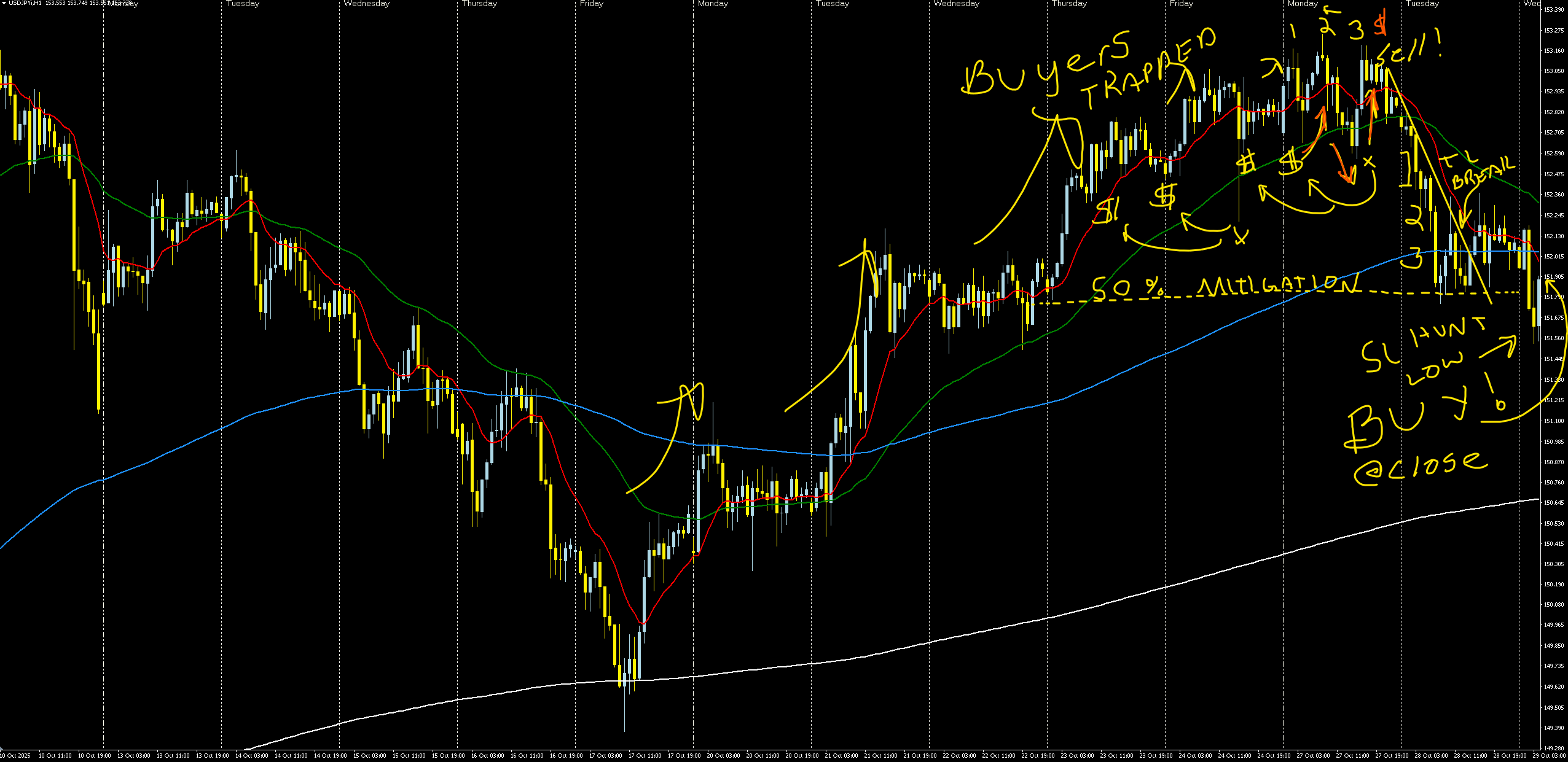Click the USDJPYi,H1 symbol label
Screen dimensions: 1568x762
tap(25, 3)
